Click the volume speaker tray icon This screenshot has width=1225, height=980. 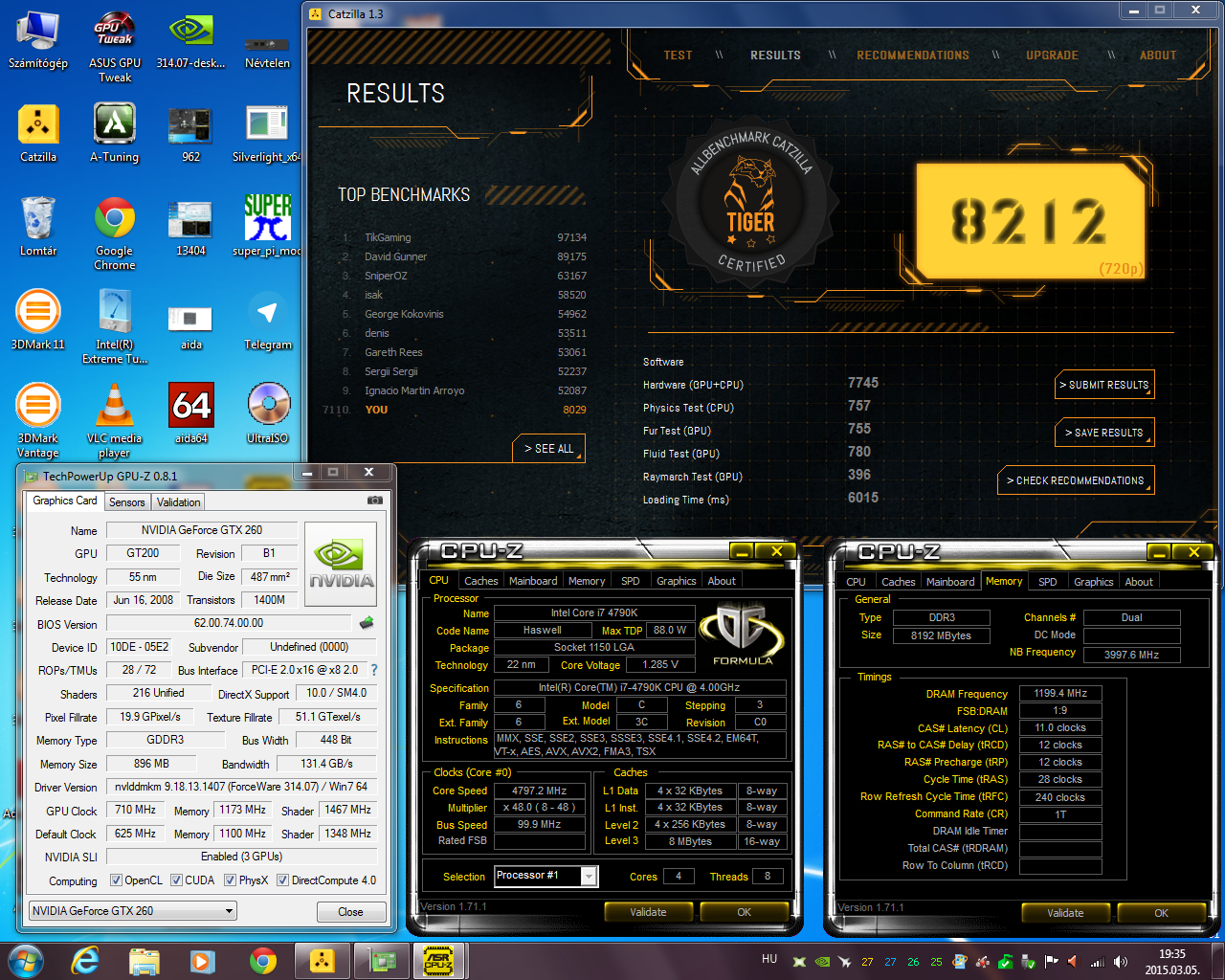pyautogui.click(x=1120, y=961)
